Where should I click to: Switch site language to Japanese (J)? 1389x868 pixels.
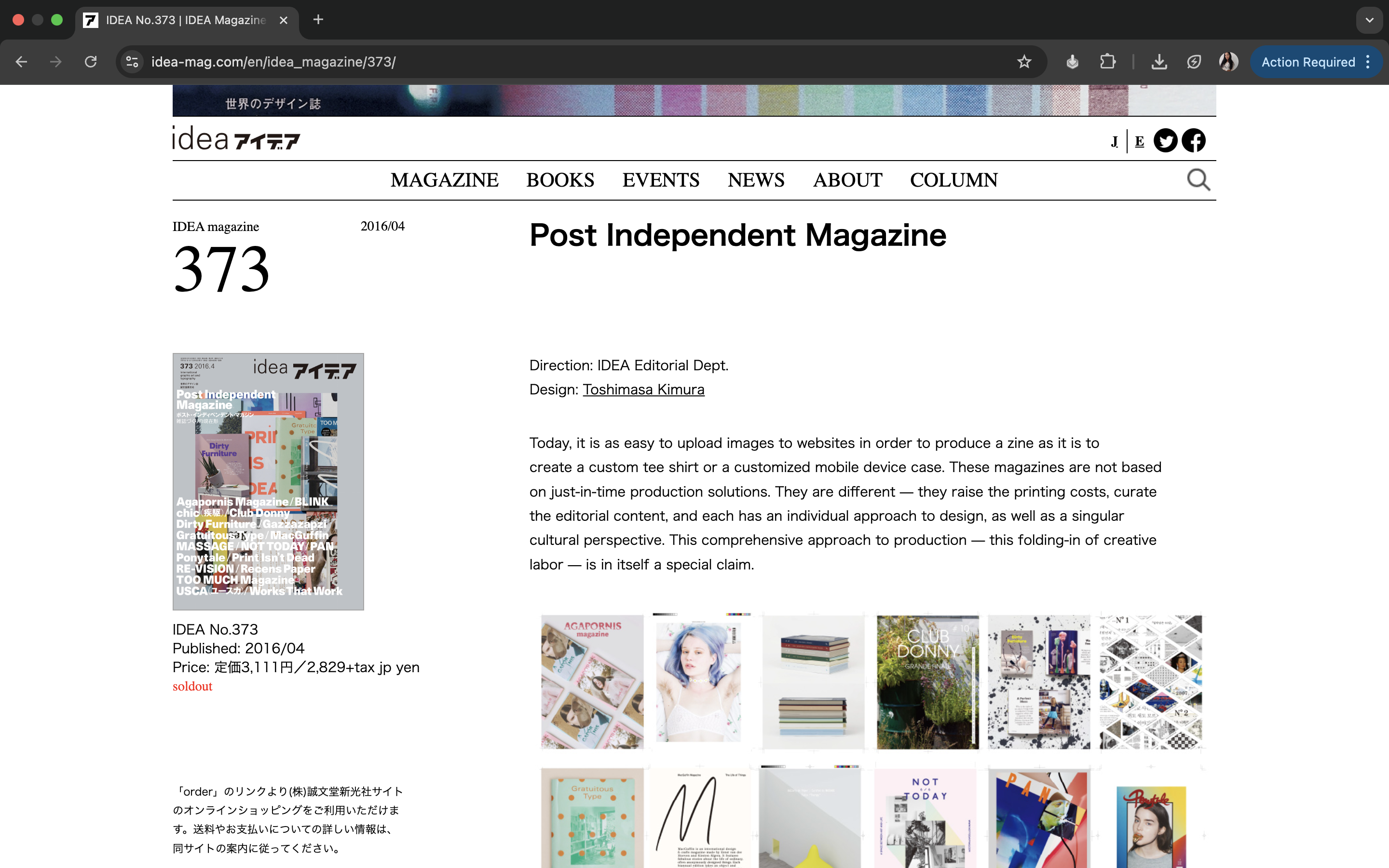[x=1114, y=141]
